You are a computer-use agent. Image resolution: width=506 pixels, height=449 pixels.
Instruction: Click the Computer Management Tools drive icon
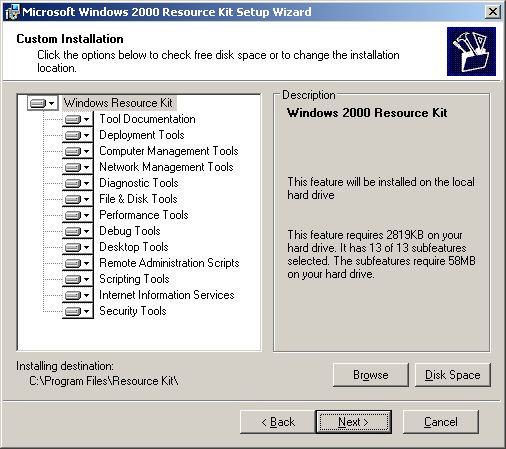tap(77, 151)
